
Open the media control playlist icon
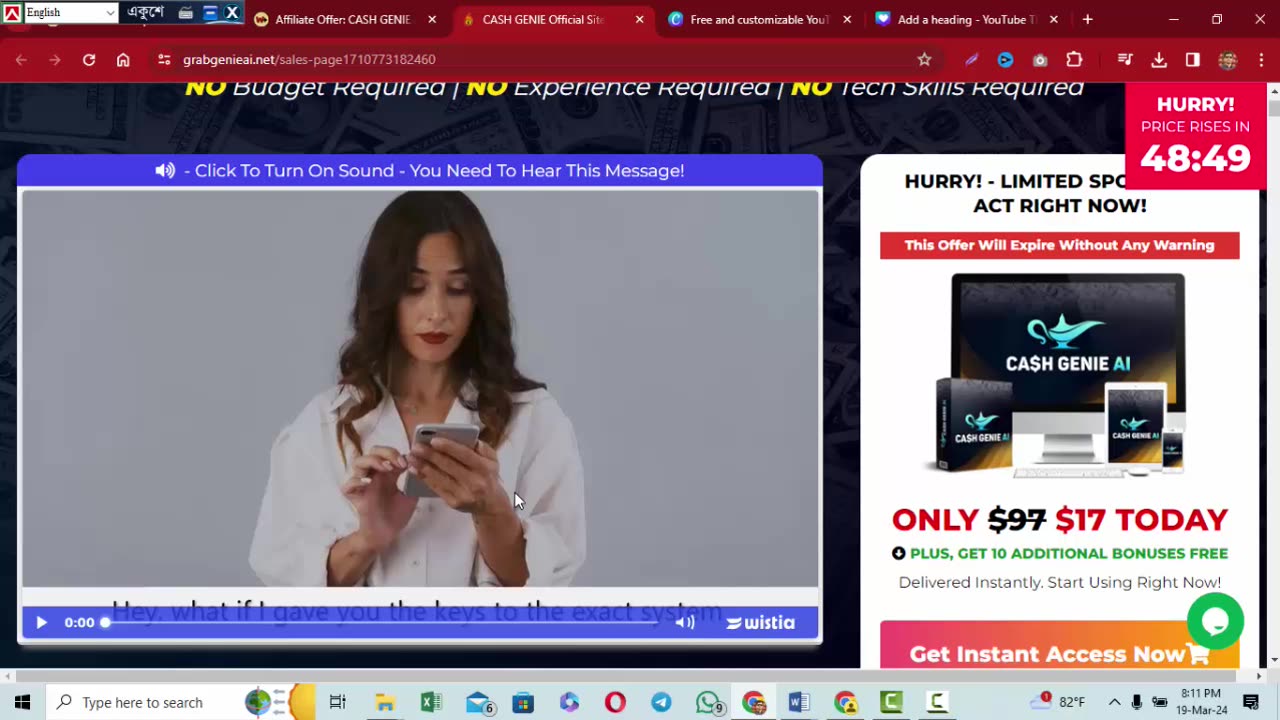click(1125, 60)
